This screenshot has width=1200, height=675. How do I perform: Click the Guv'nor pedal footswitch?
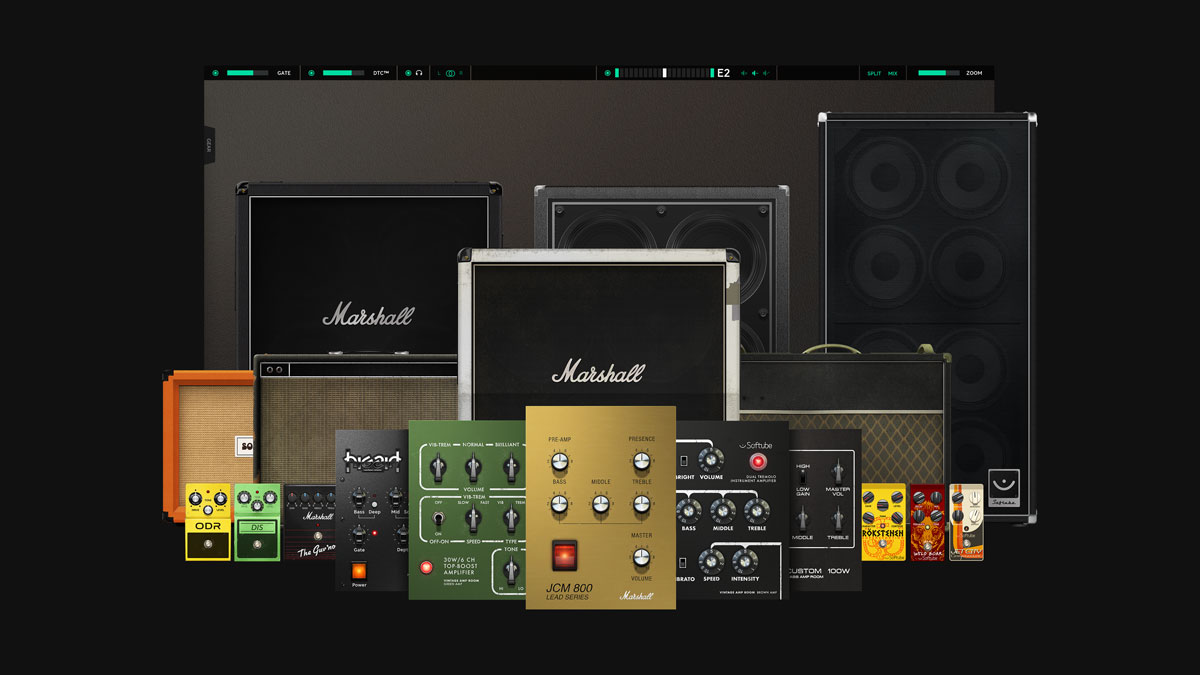[318, 536]
